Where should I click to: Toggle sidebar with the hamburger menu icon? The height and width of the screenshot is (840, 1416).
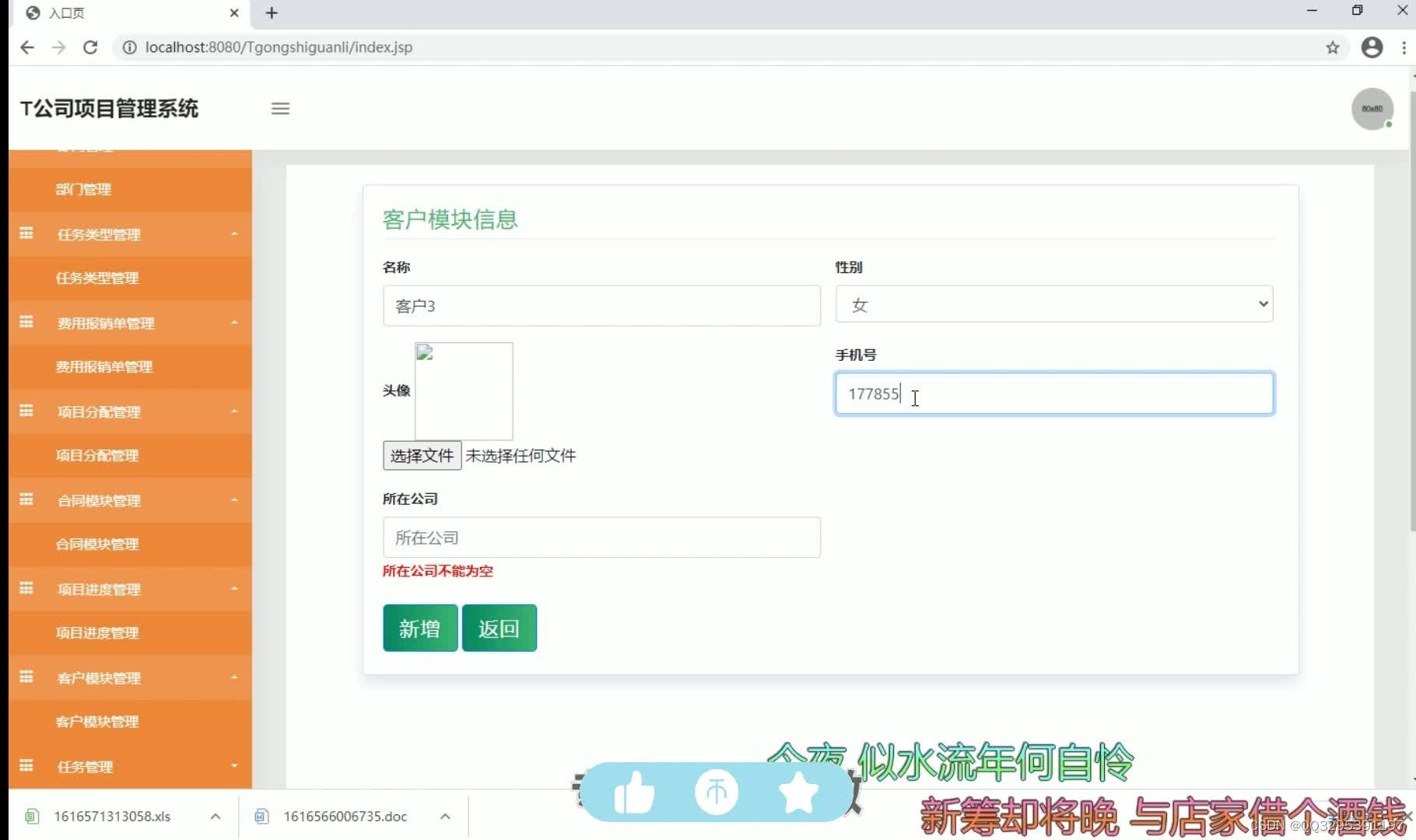[280, 109]
